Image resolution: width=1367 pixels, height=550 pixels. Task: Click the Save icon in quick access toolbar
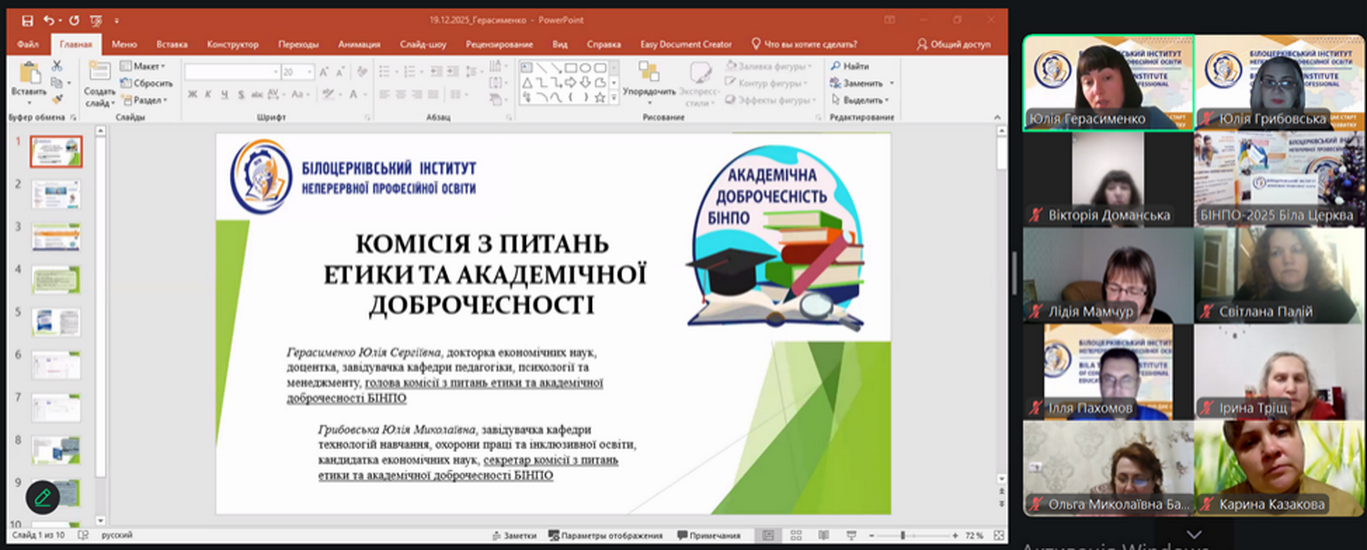pyautogui.click(x=27, y=20)
